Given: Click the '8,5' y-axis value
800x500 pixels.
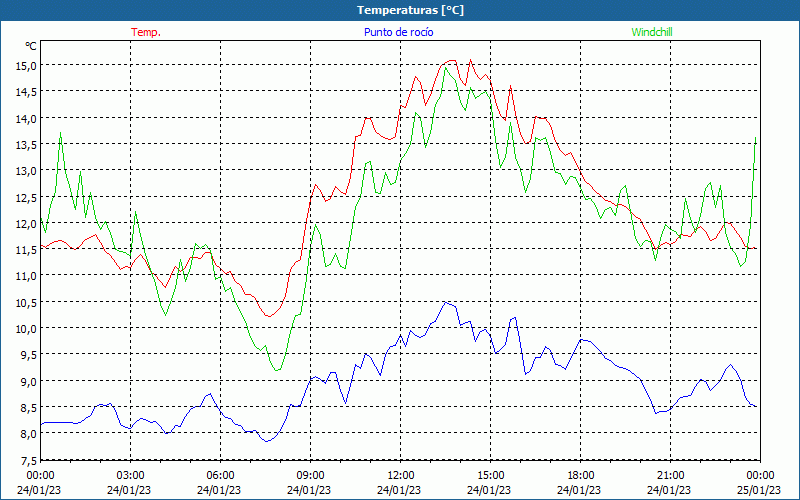Looking at the screenshot, I should [29, 408].
